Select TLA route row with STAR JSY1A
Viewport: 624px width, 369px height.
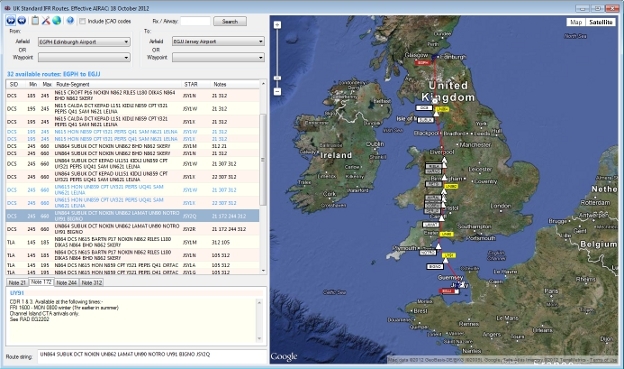point(133,265)
